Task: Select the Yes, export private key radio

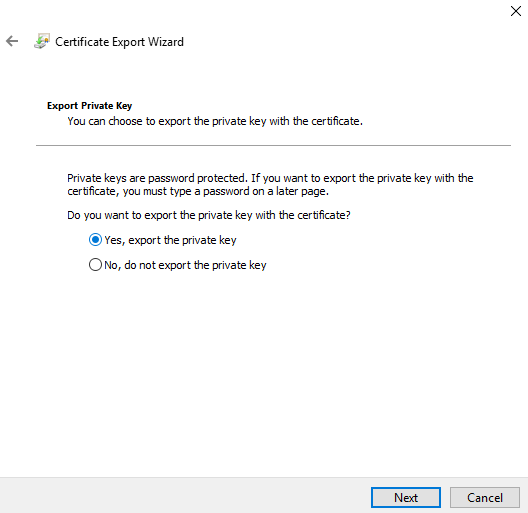Action: click(95, 240)
